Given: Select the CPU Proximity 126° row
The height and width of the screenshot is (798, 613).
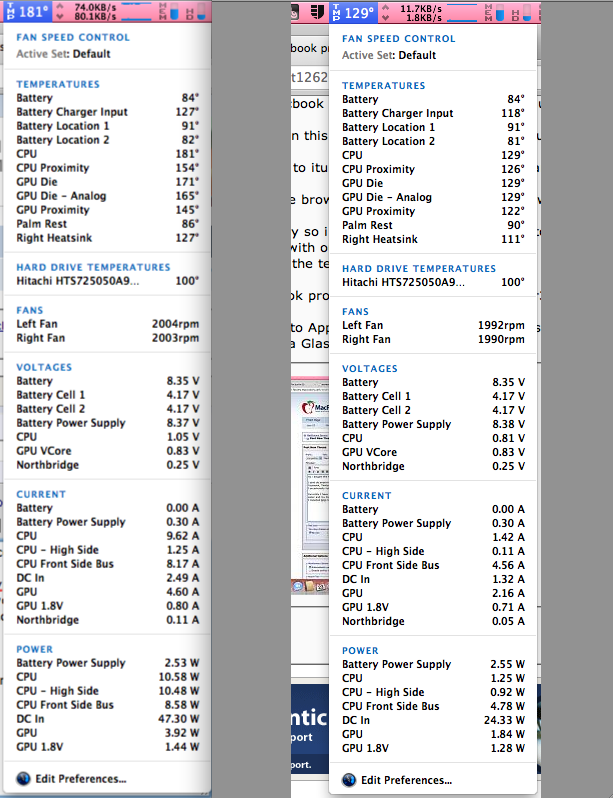Looking at the screenshot, I should 433,169.
